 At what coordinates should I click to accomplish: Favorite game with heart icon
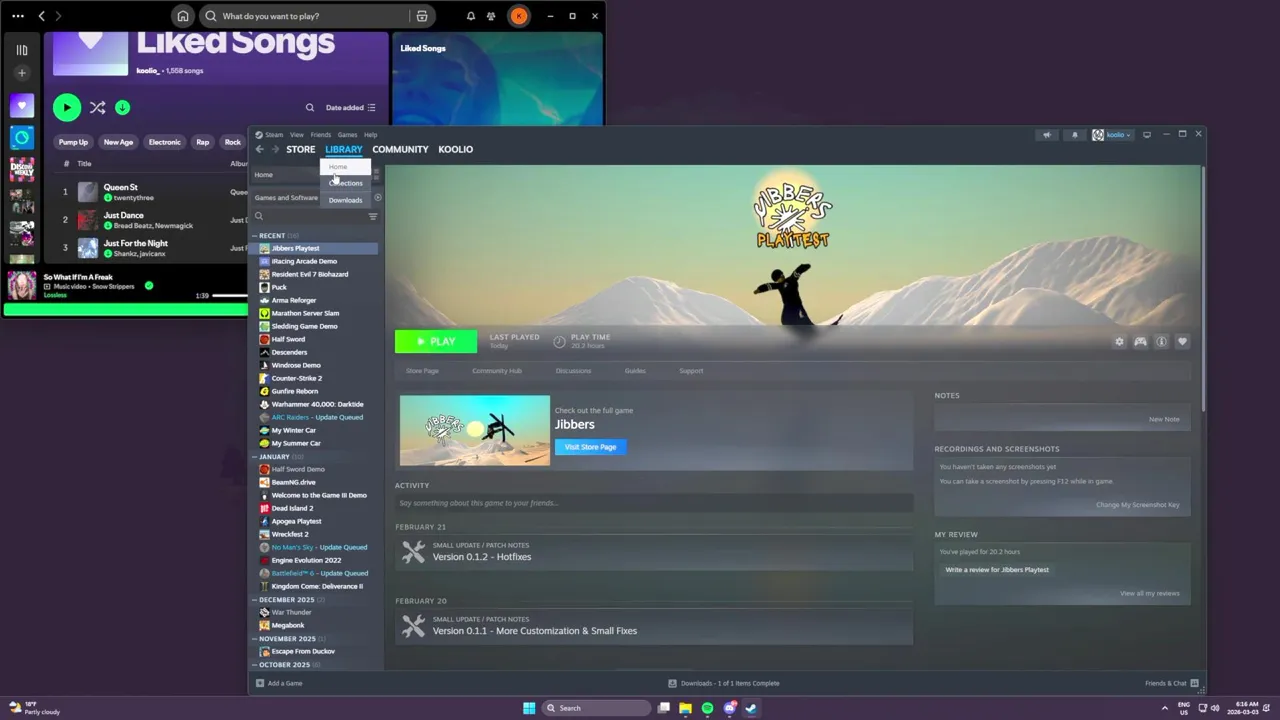(1182, 342)
